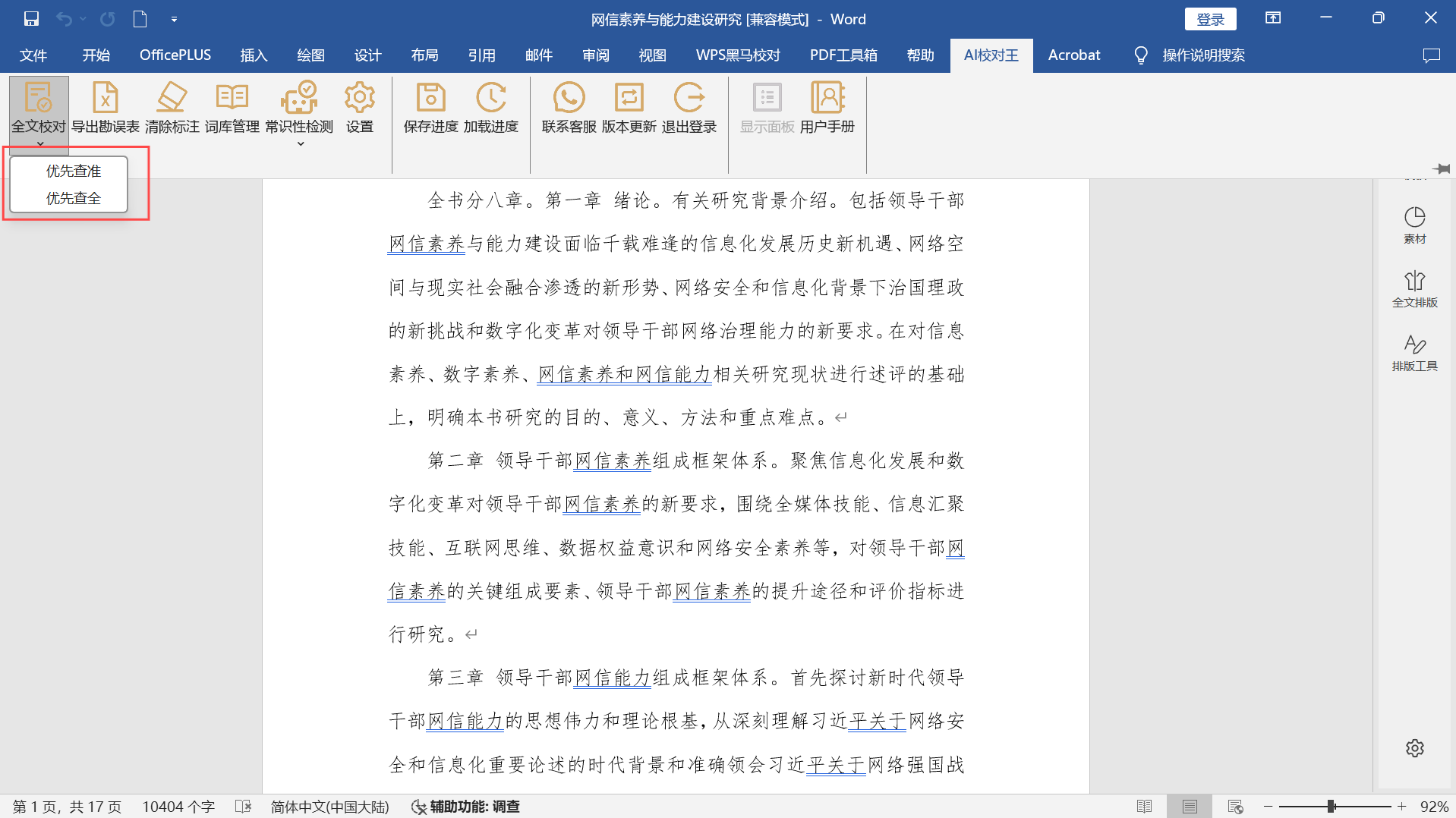Screen dimensions: 1456x818
Task: Switch to the OfficePLUS tab
Action: 175,55
